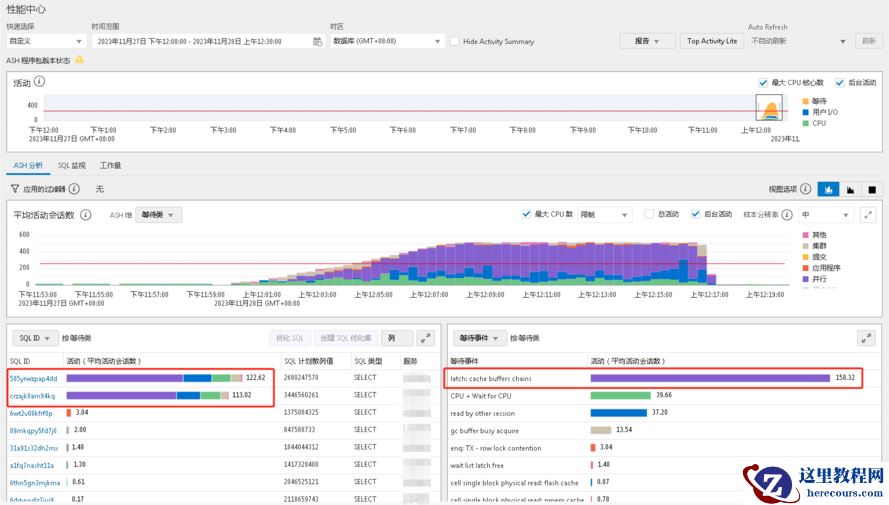Maximize the average active sessions chart
Image resolution: width=889 pixels, height=505 pixels.
868,215
